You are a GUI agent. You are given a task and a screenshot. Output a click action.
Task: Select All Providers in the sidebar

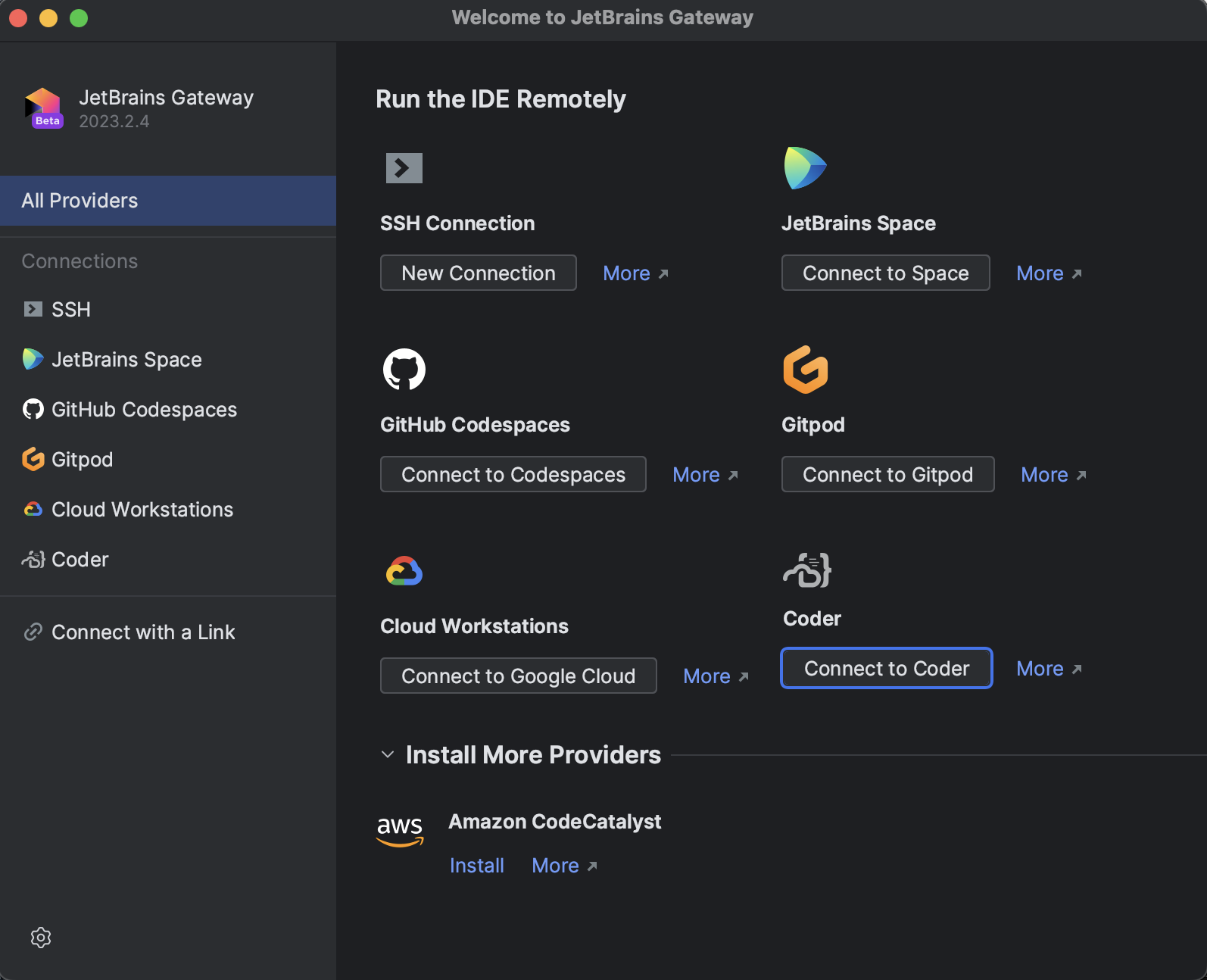coord(167,201)
